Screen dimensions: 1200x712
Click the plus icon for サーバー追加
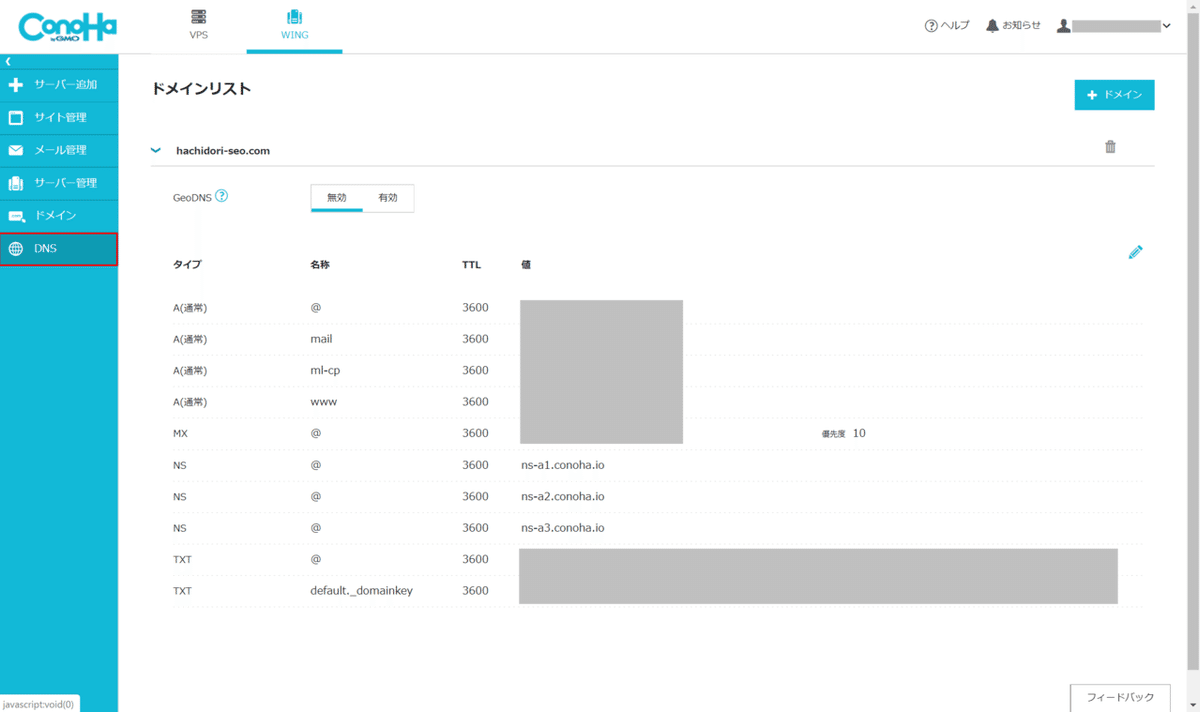click(15, 85)
